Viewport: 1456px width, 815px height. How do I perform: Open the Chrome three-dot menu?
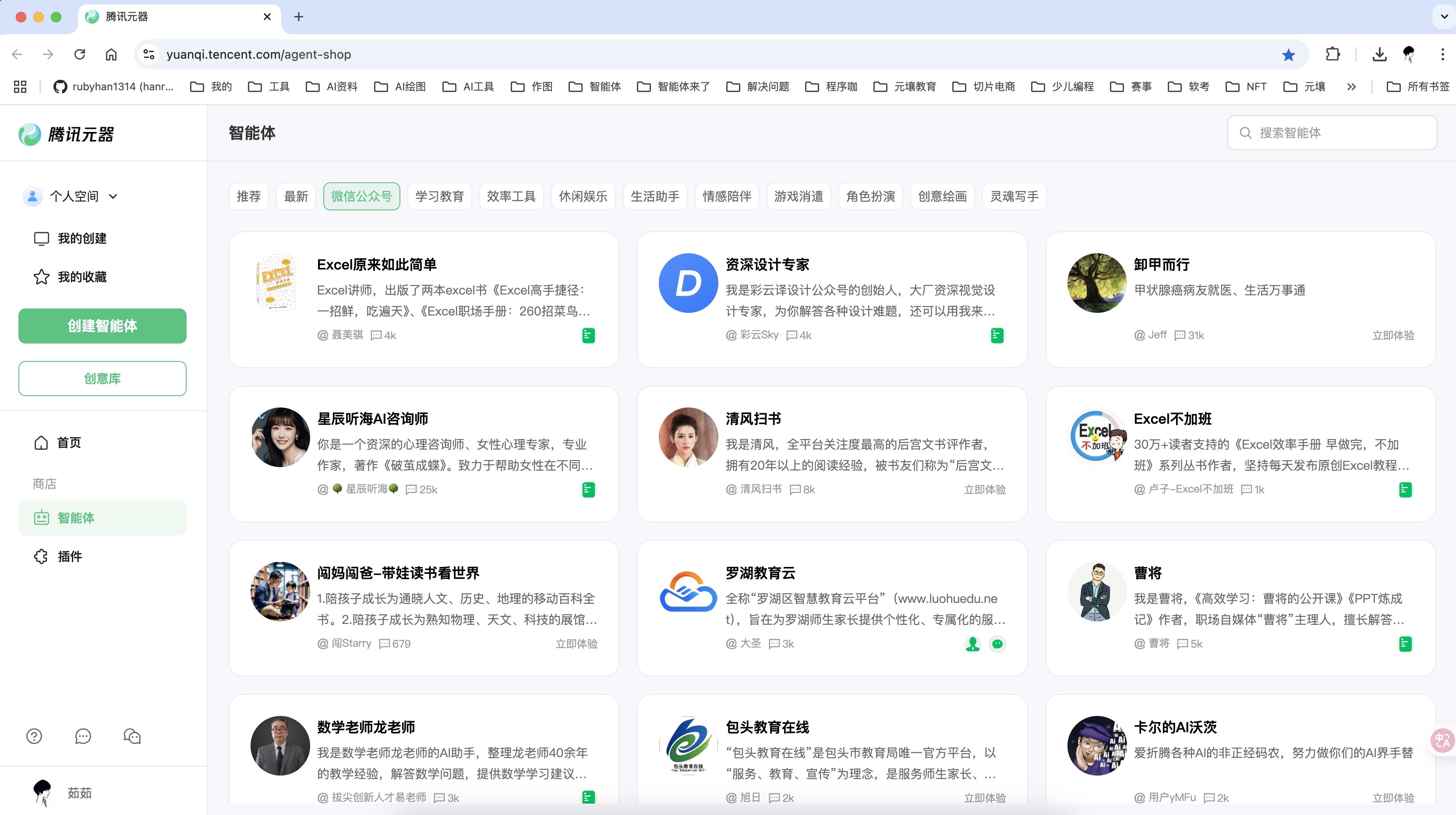[1442, 54]
